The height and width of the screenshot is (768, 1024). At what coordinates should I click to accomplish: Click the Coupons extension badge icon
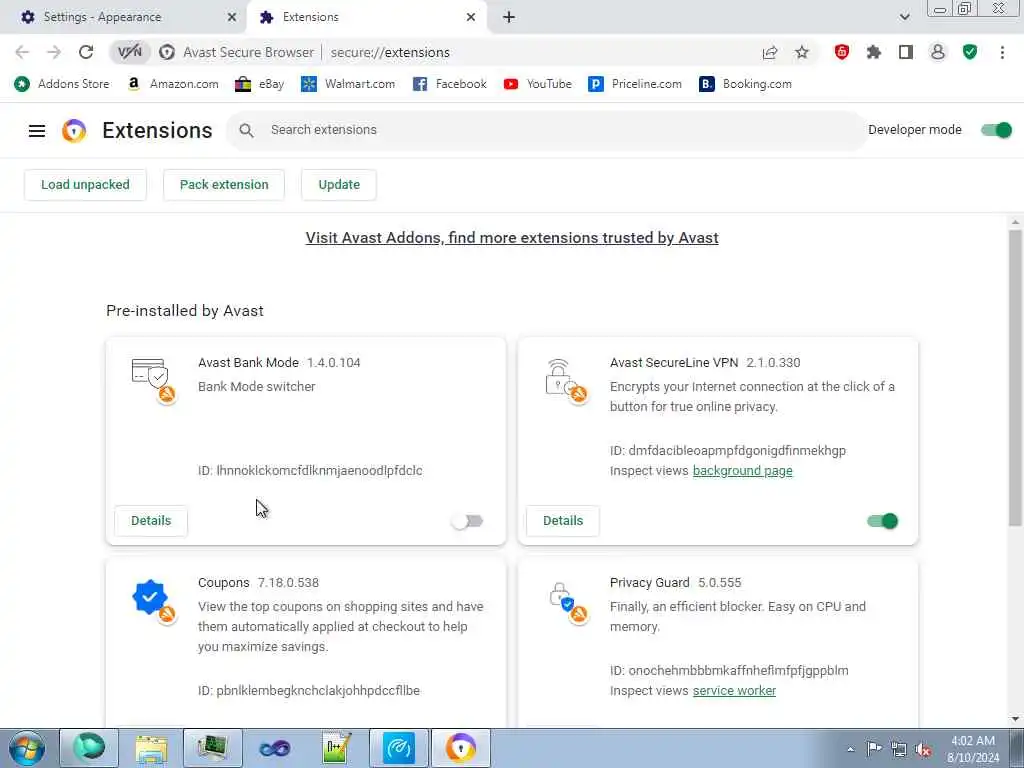(153, 600)
